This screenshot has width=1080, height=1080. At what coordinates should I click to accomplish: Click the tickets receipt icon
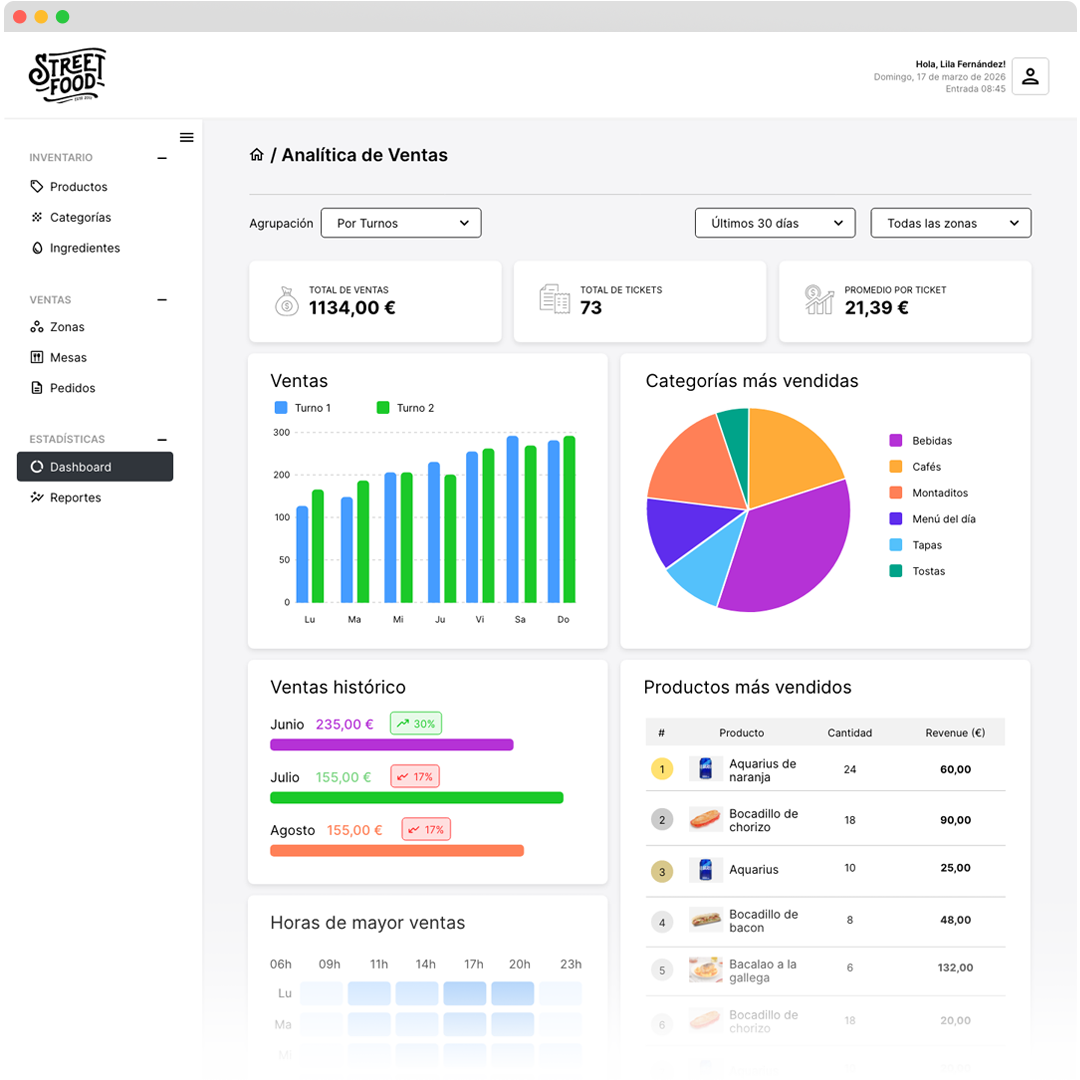pyautogui.click(x=554, y=299)
